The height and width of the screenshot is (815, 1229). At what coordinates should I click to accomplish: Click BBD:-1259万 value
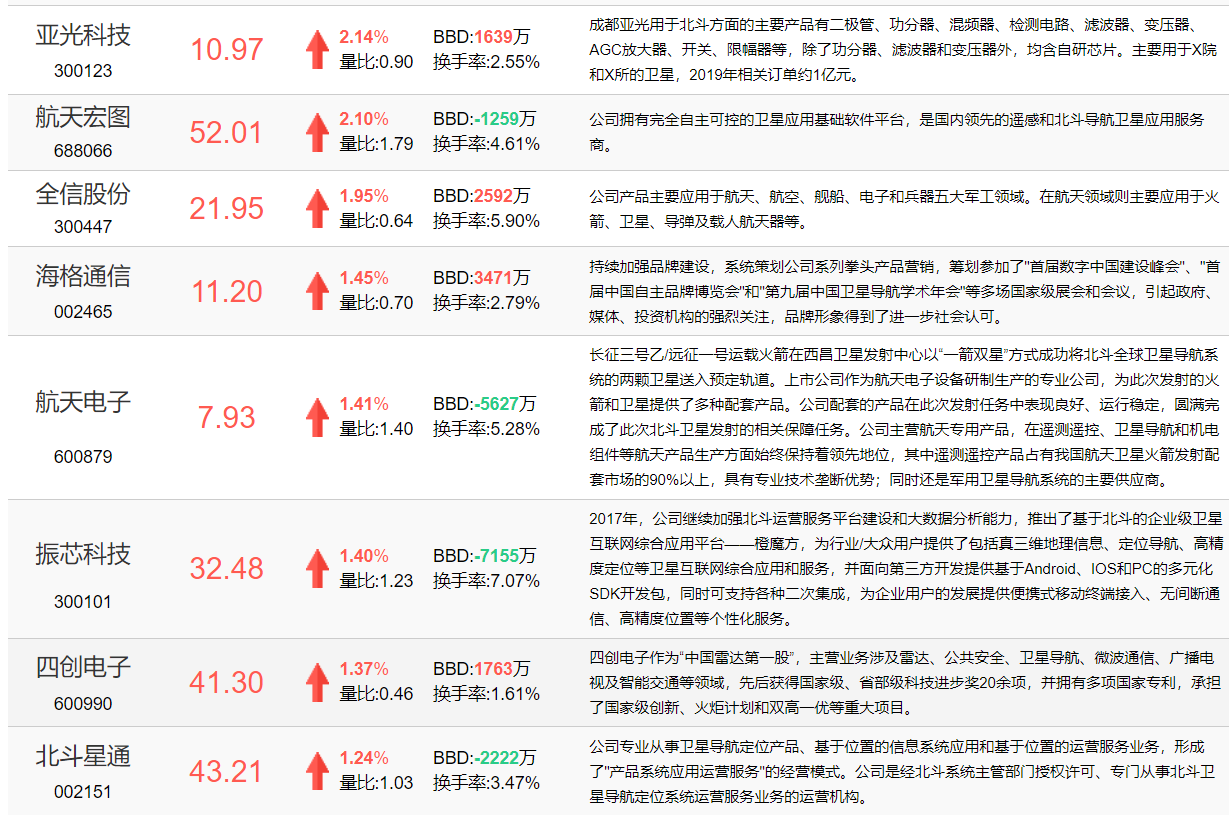point(485,120)
